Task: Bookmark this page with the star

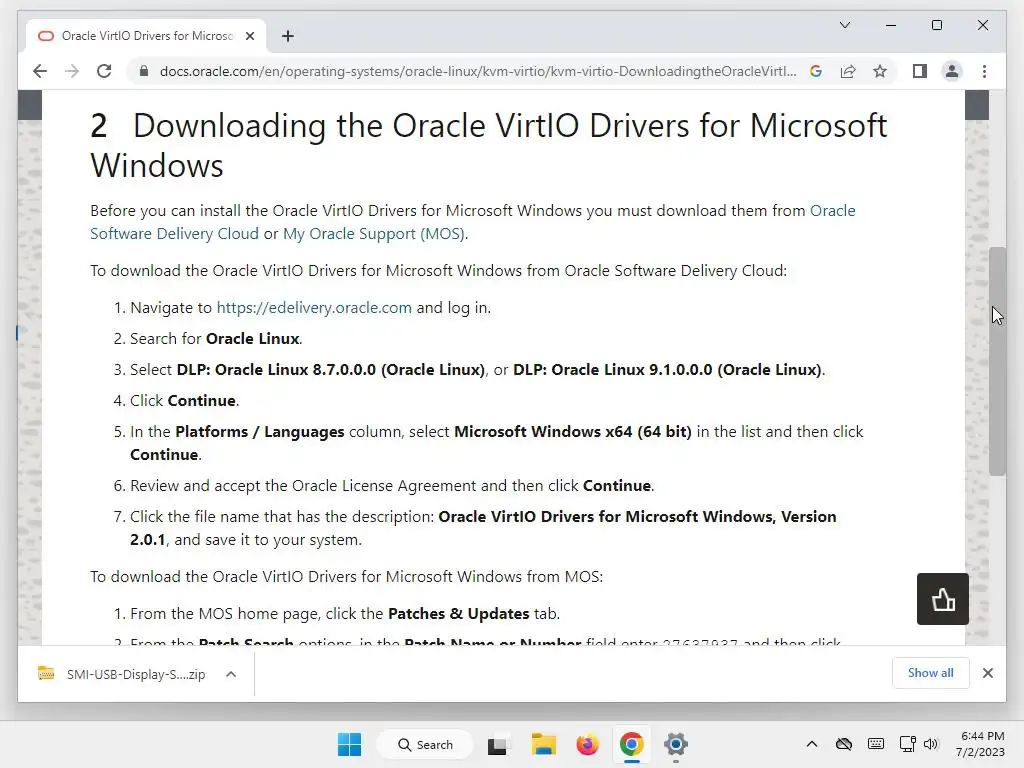Action: click(880, 71)
